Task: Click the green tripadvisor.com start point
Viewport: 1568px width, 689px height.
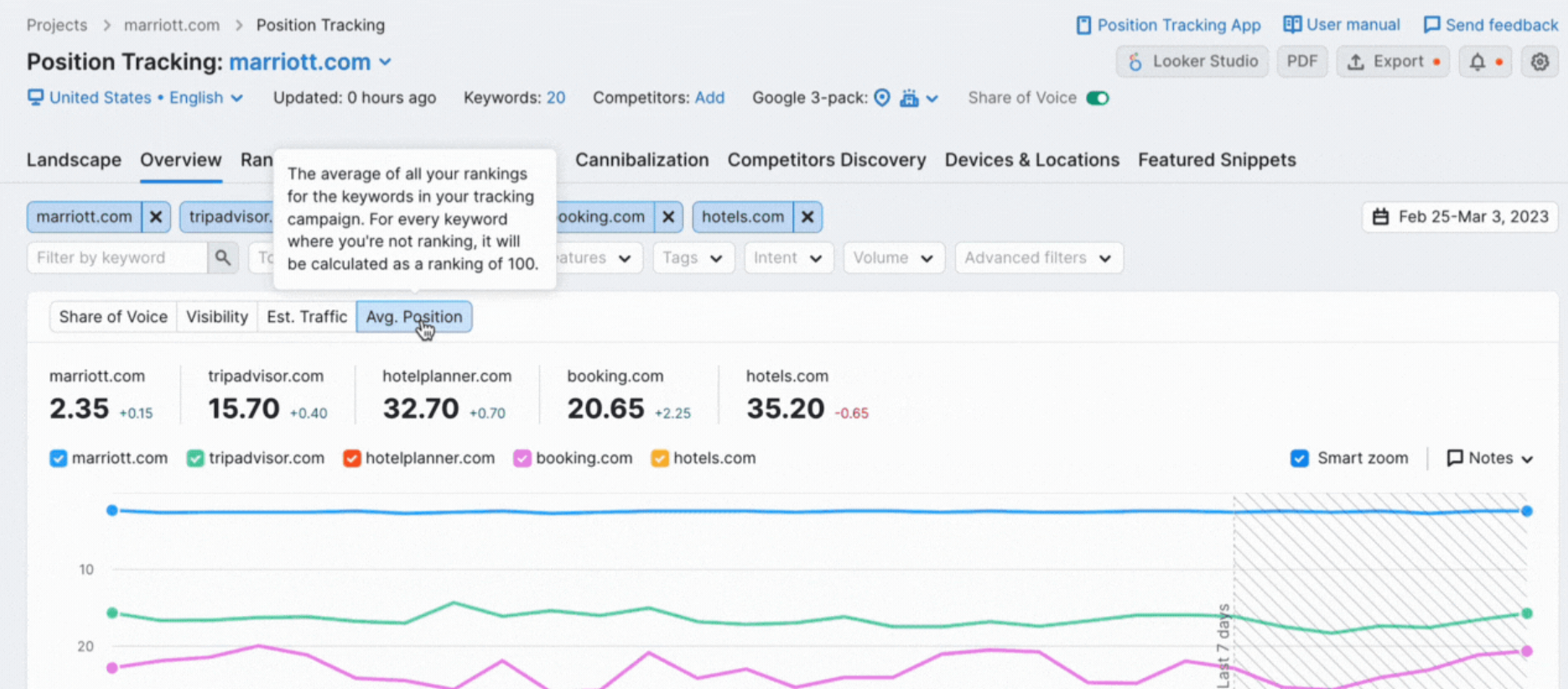Action: coord(112,613)
